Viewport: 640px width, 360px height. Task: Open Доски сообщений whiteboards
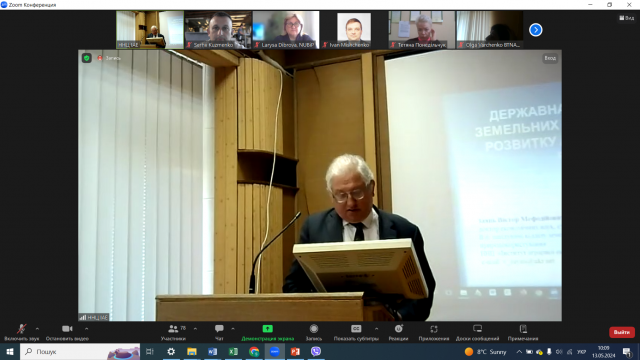tap(477, 332)
